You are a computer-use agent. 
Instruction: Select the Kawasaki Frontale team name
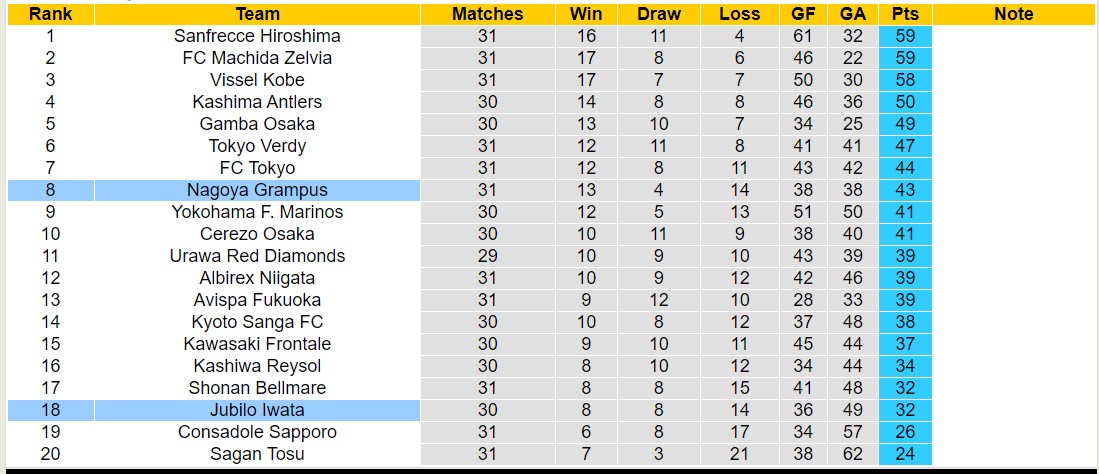tap(257, 344)
